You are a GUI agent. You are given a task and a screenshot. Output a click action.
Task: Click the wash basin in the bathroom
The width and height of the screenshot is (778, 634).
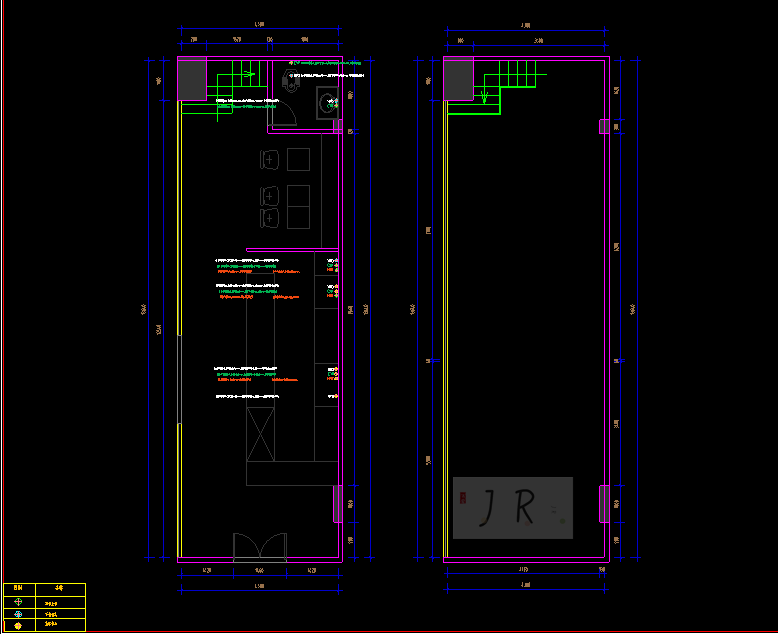328,103
